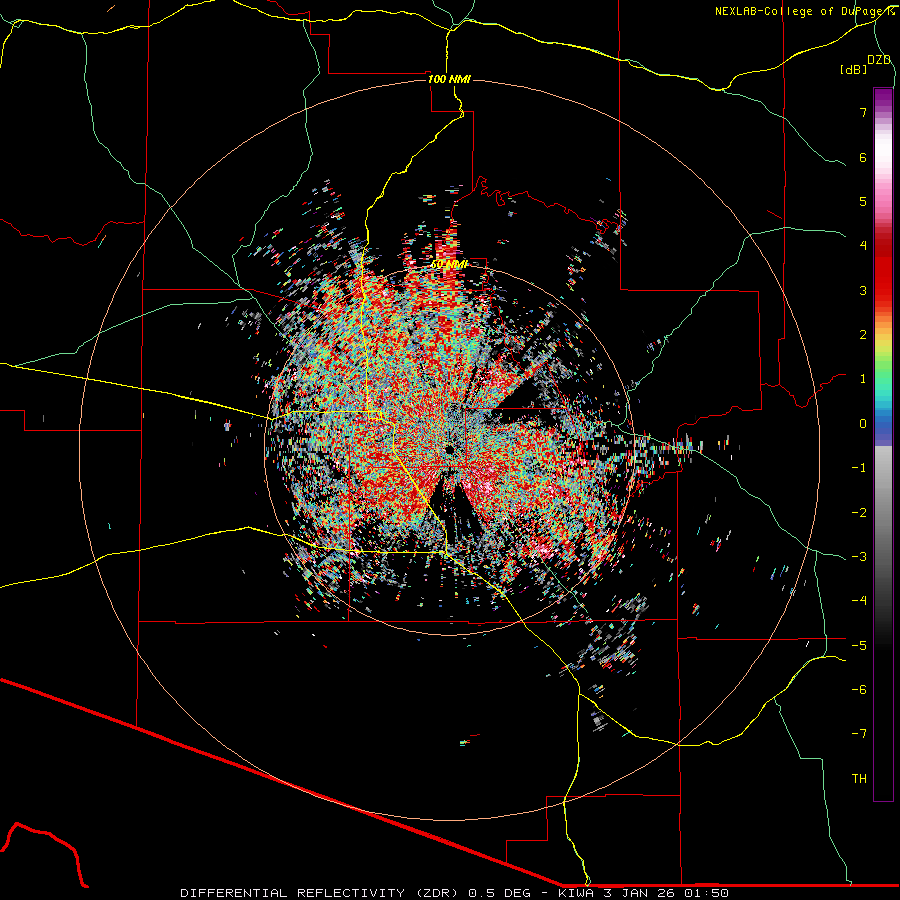
Task: Click the vertical ZDR color scale bar
Action: click(x=883, y=445)
